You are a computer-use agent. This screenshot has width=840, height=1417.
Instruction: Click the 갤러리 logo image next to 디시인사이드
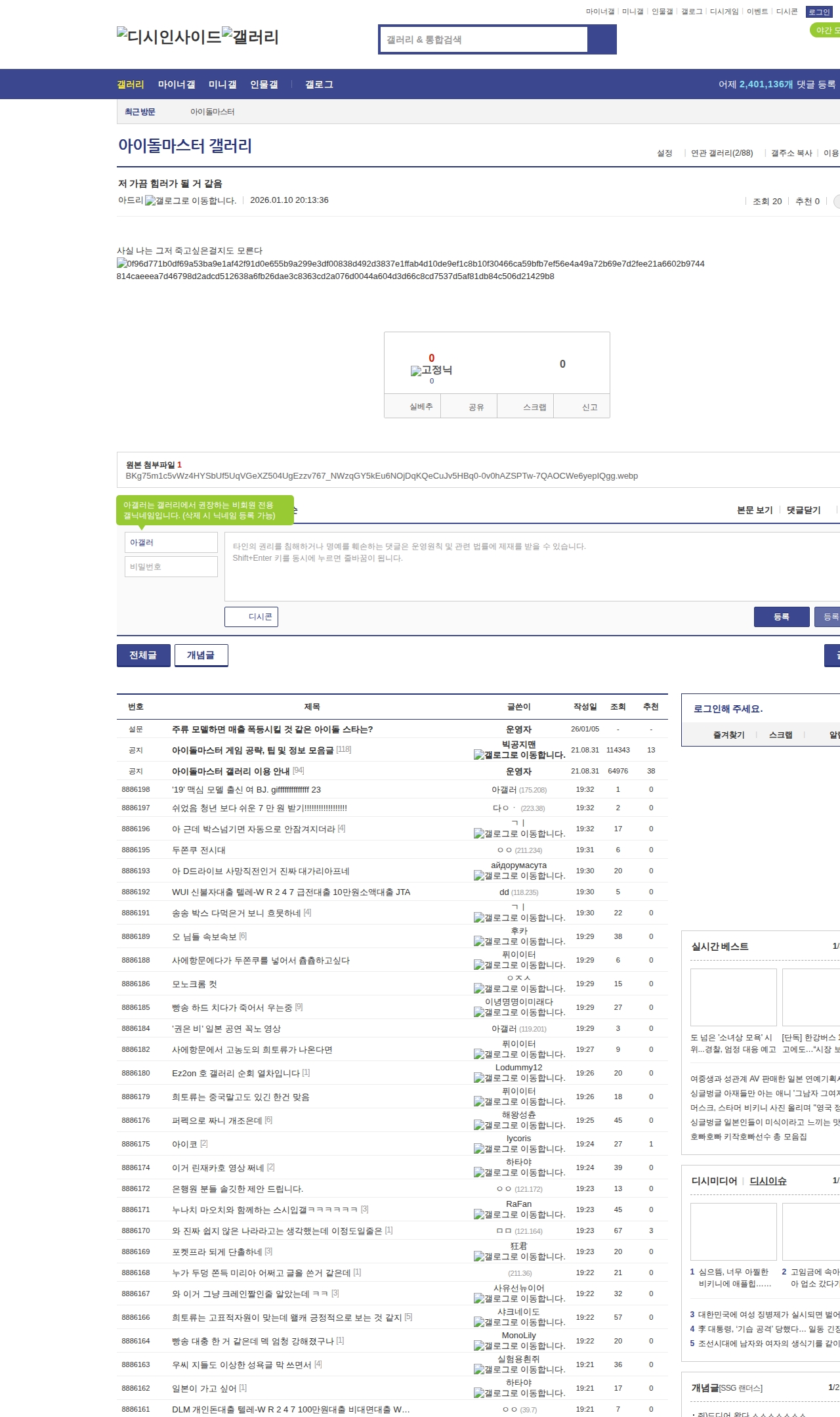[x=250, y=37]
